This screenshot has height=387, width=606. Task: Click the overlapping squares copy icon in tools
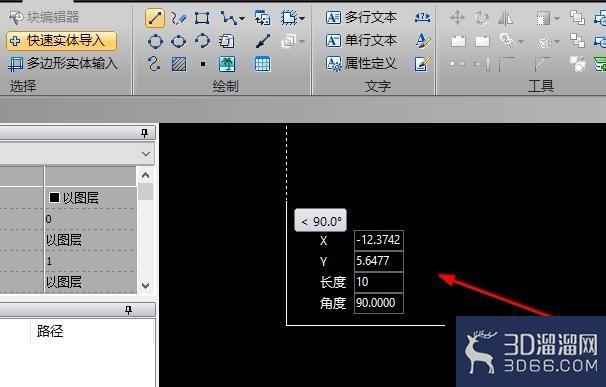coord(577,17)
